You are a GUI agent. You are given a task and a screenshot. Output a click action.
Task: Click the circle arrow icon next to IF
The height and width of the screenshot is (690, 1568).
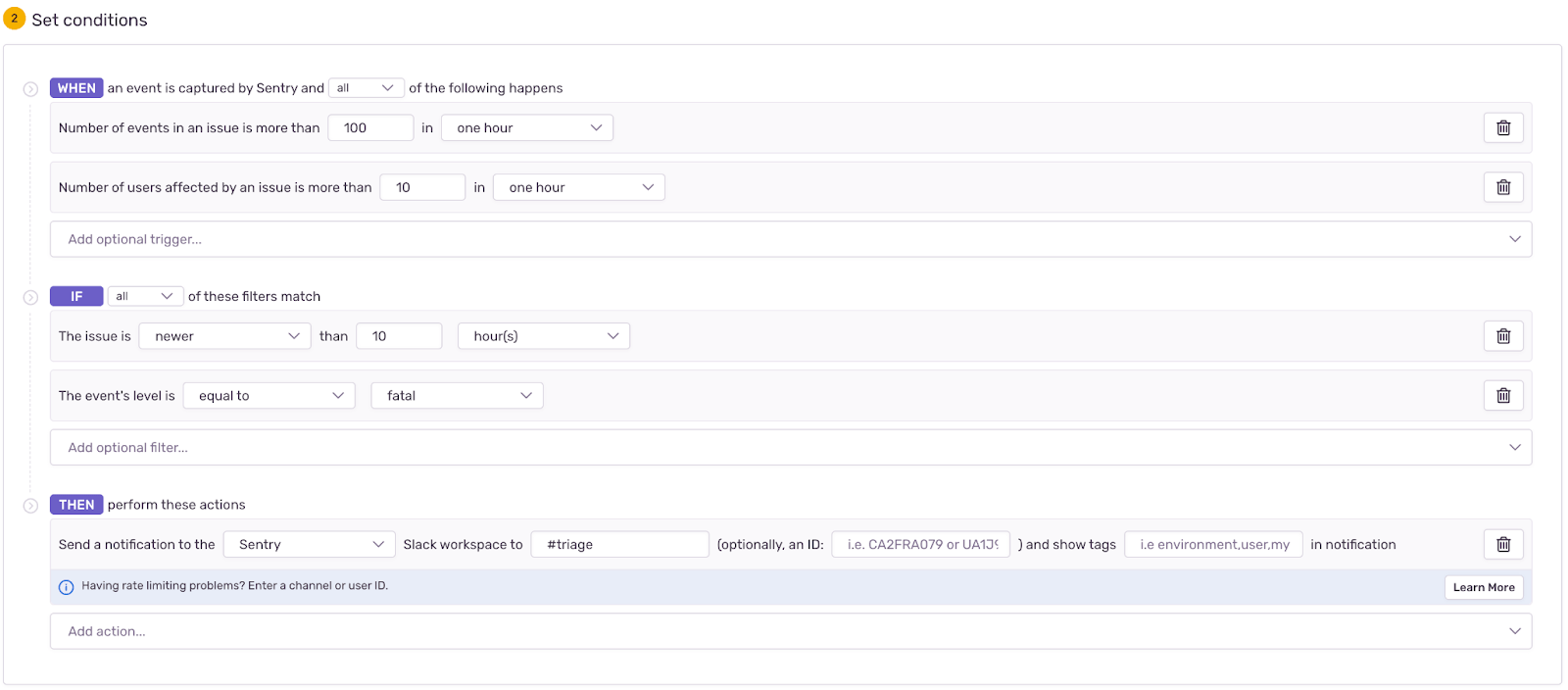30,297
